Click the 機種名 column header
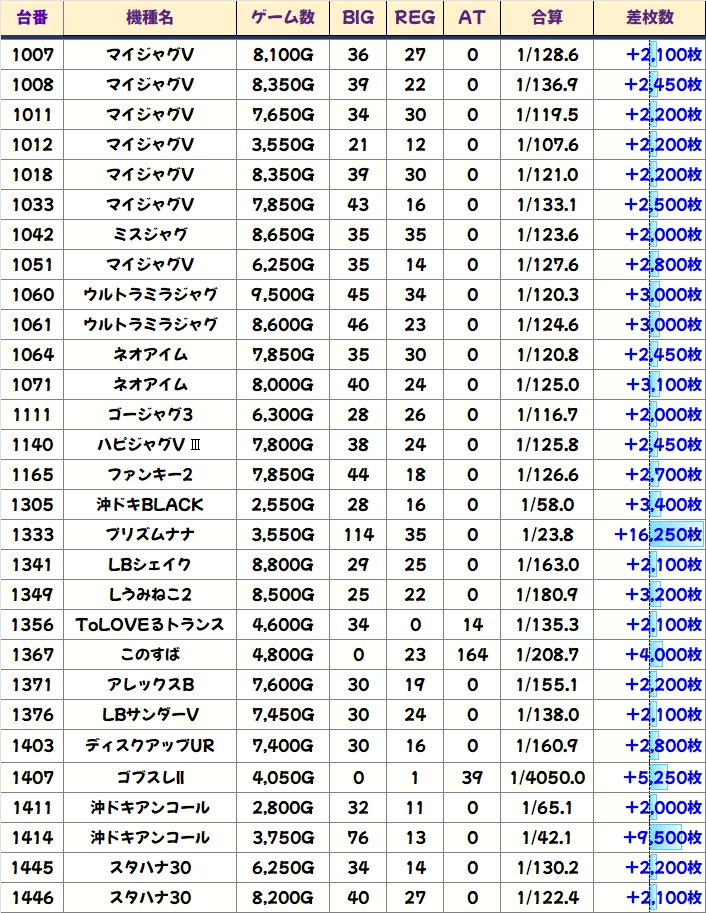706x913 pixels. pos(149,18)
